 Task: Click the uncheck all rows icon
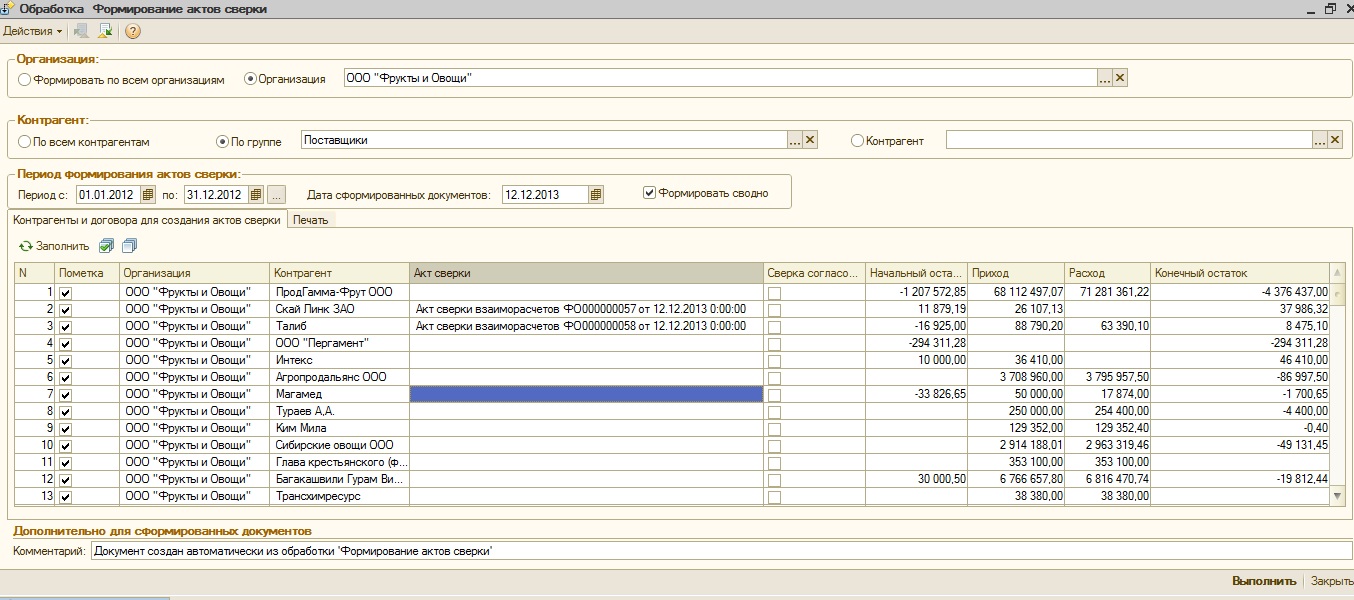(x=129, y=246)
